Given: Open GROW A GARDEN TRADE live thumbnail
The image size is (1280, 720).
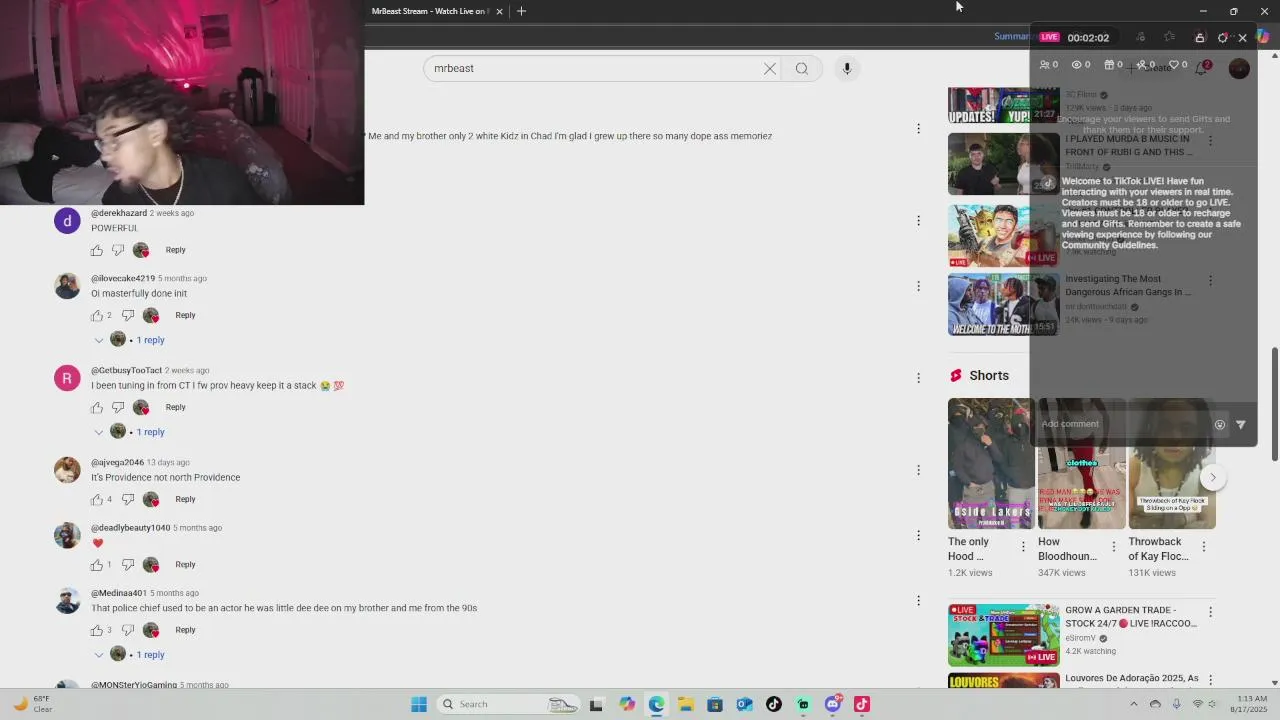Looking at the screenshot, I should (x=1003, y=635).
